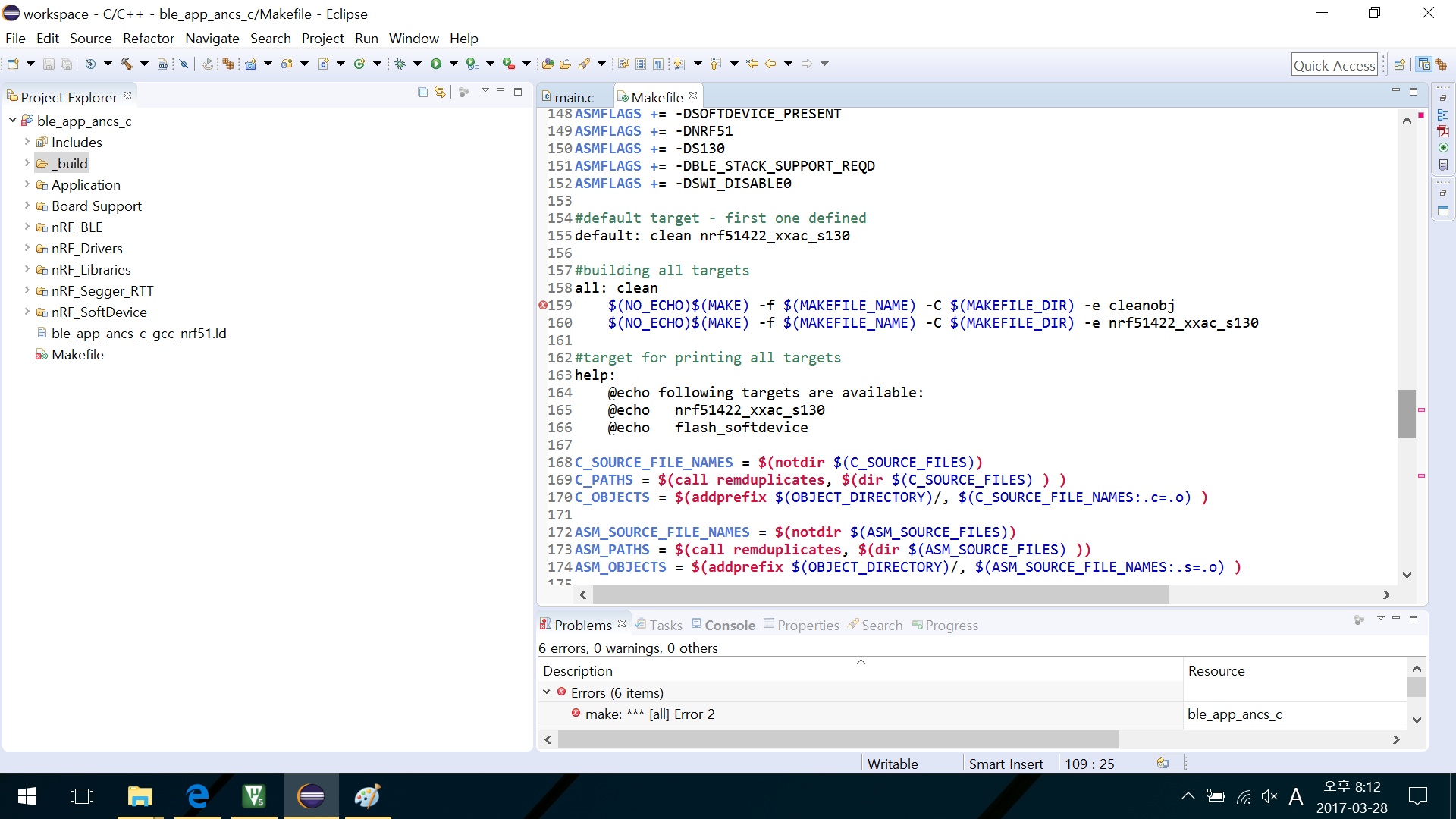
Task: Open the Properties view tab
Action: (802, 625)
